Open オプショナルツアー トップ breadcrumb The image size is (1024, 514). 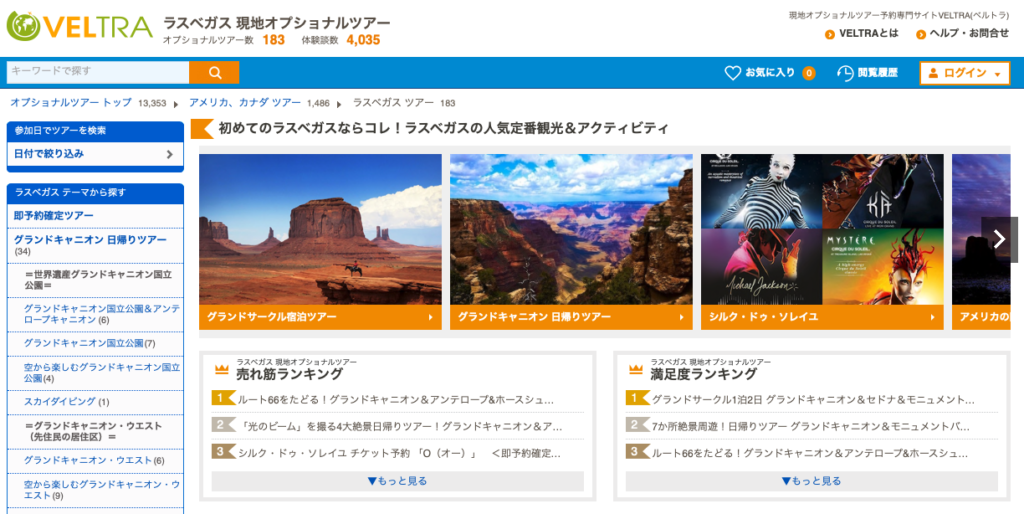tap(71, 103)
